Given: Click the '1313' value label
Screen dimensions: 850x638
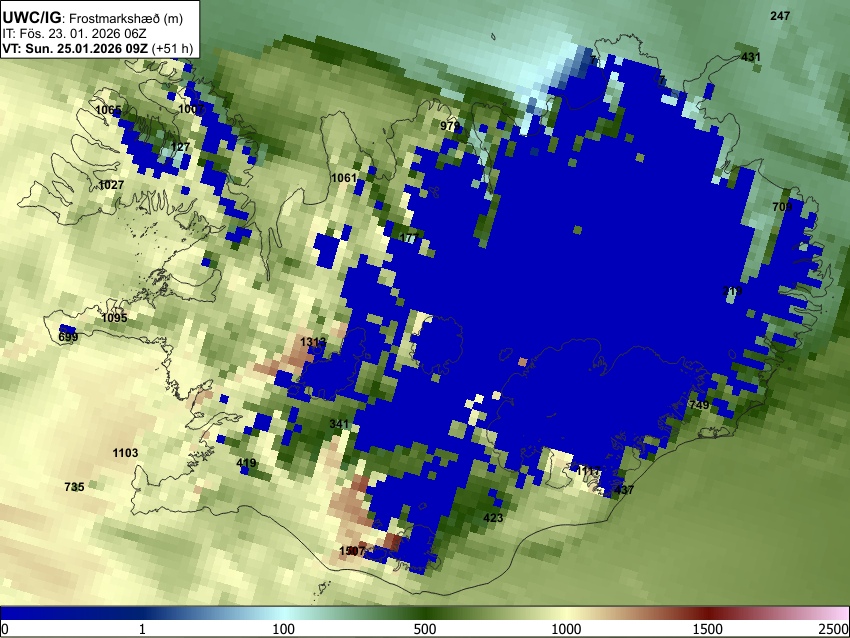Looking at the screenshot, I should 313,342.
